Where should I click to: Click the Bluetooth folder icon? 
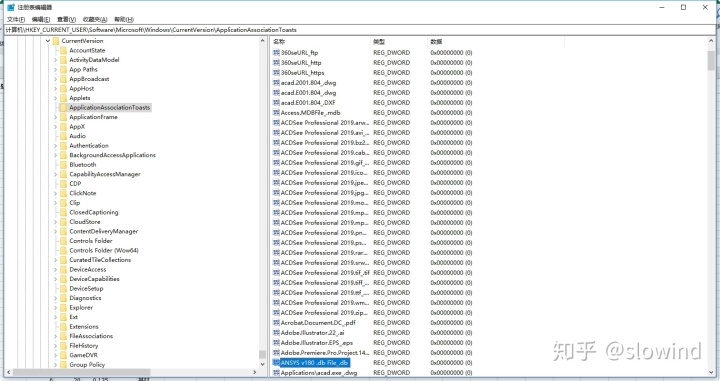(x=63, y=165)
